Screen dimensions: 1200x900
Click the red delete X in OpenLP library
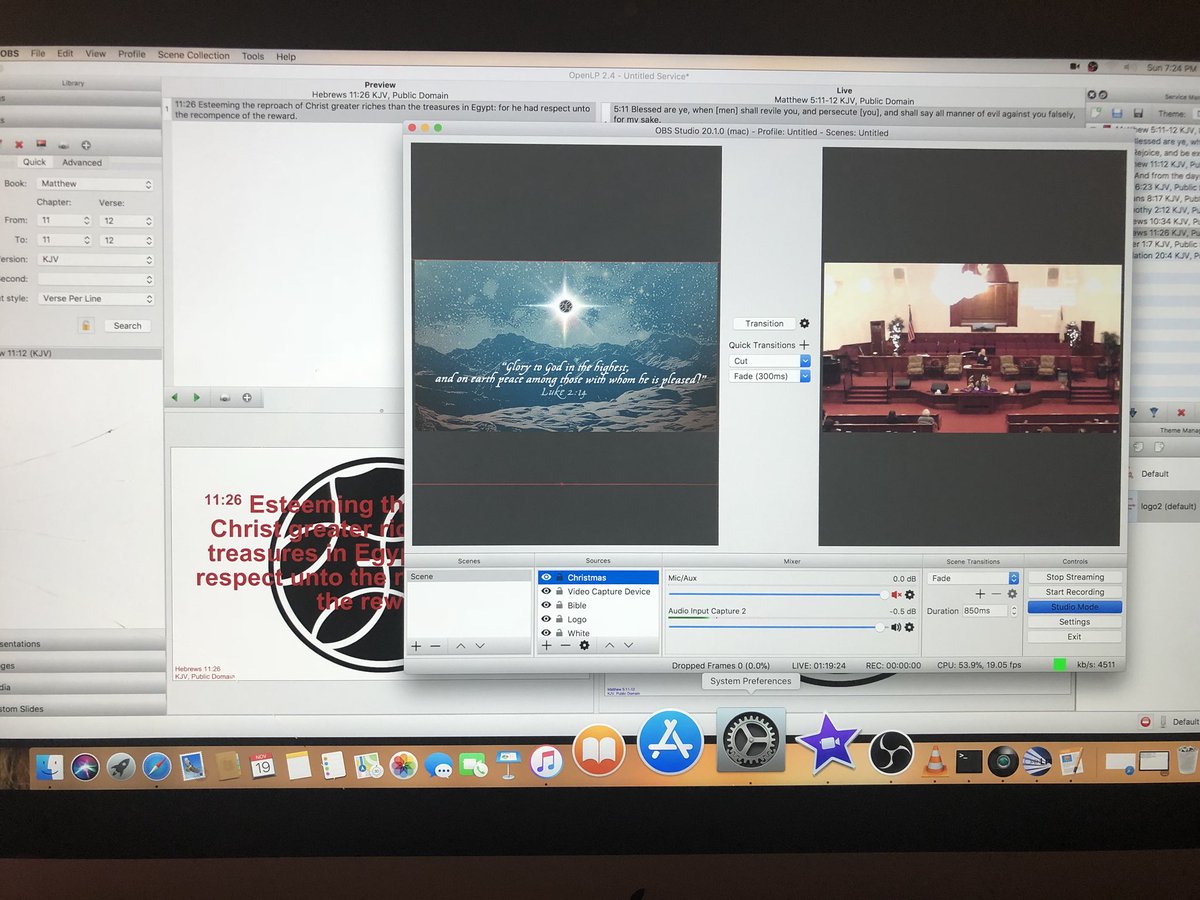[19, 145]
